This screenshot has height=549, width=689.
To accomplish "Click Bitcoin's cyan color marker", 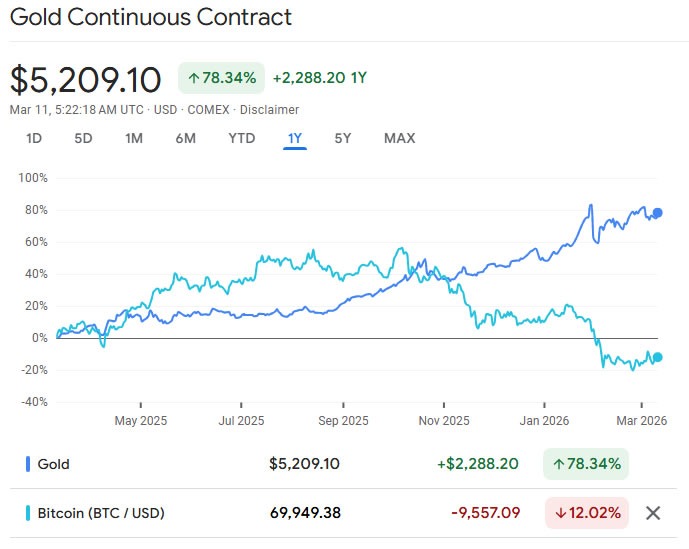I will (27, 513).
